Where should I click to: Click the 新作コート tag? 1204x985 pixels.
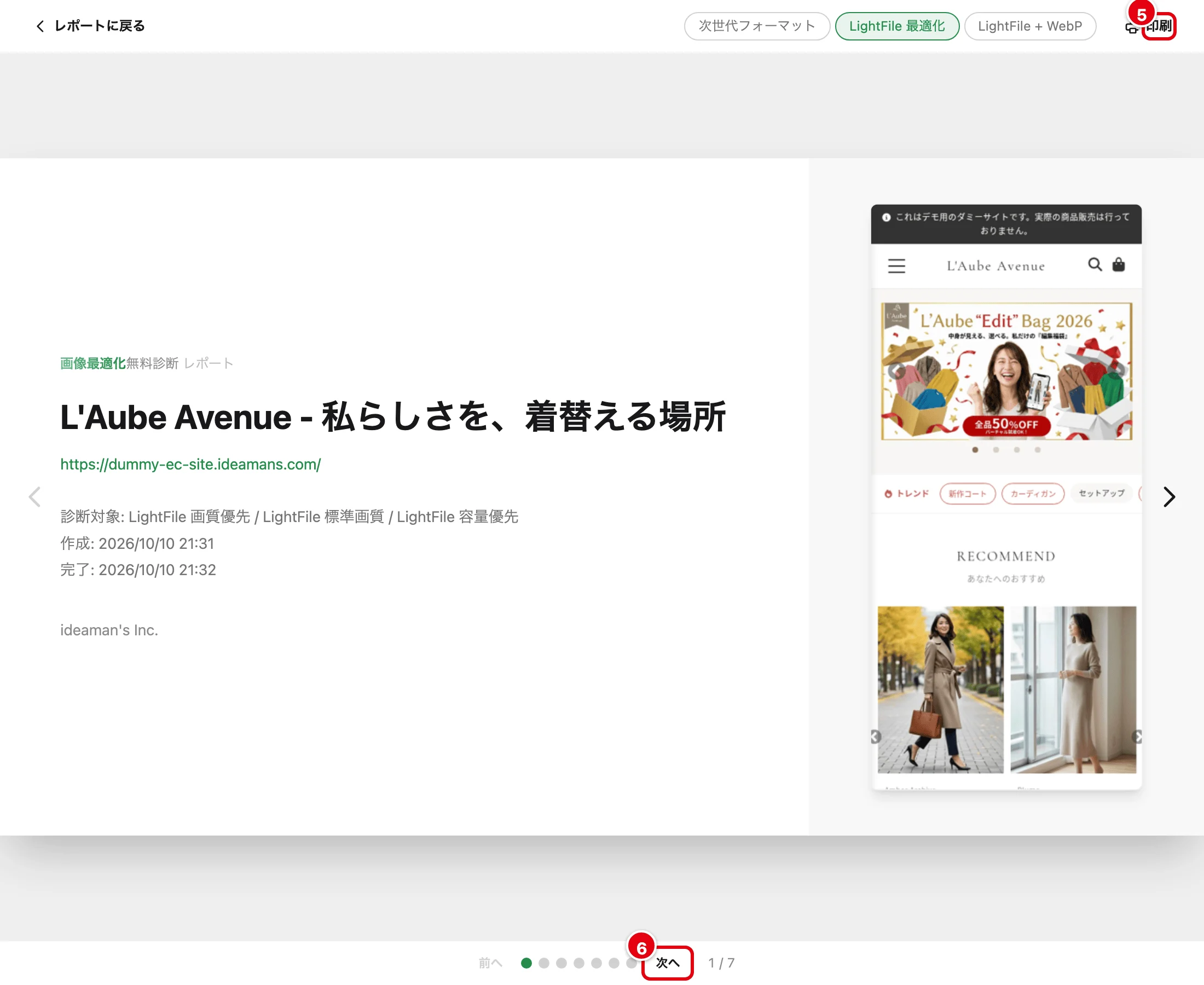[968, 494]
